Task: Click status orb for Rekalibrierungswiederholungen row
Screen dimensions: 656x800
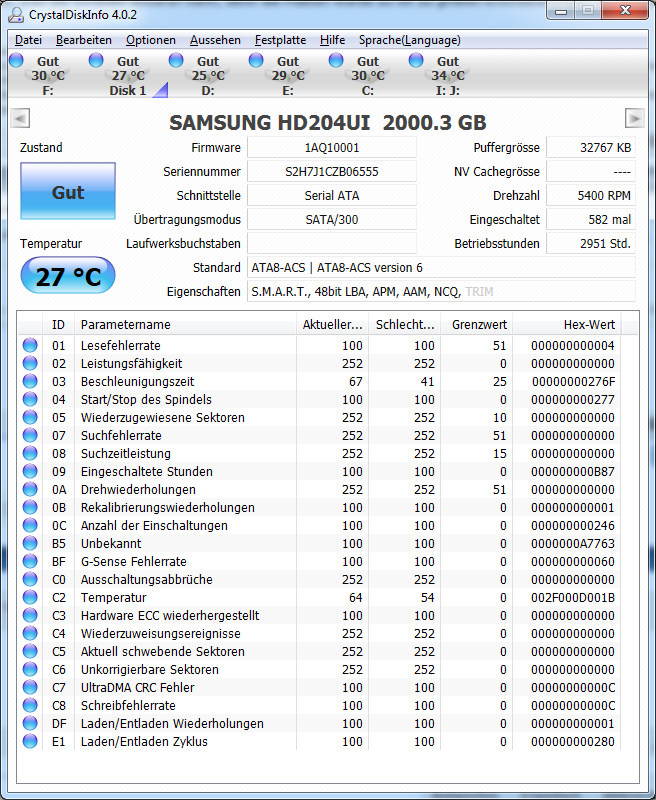Action: [30, 507]
